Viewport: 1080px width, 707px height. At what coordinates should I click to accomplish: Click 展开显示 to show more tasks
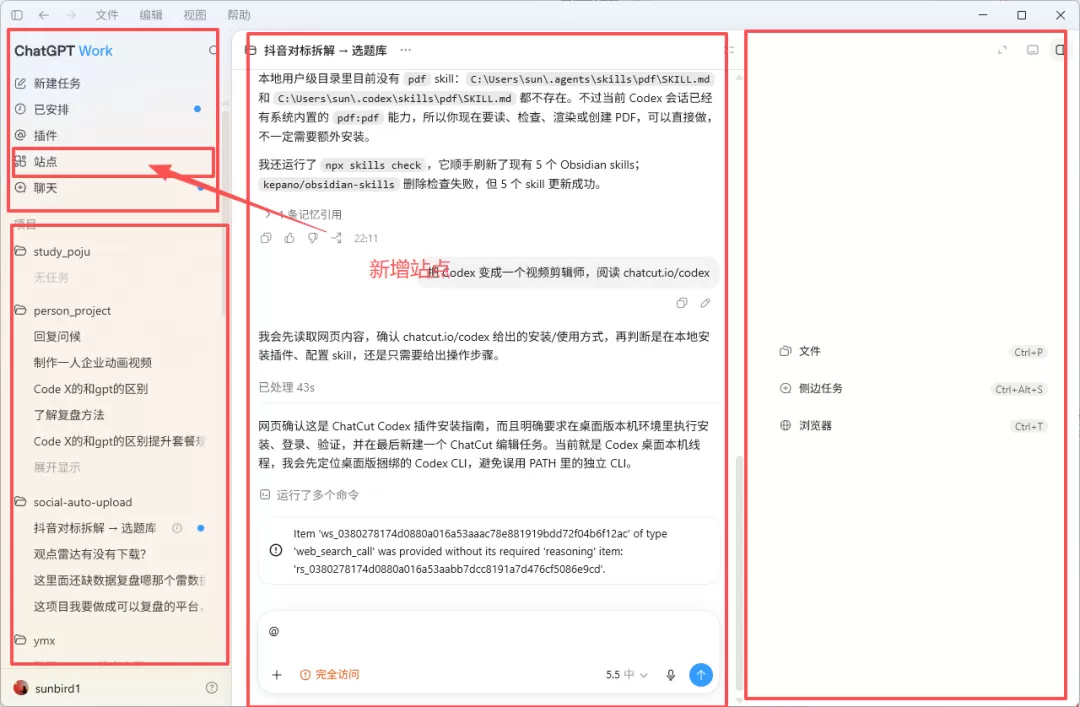coord(57,467)
